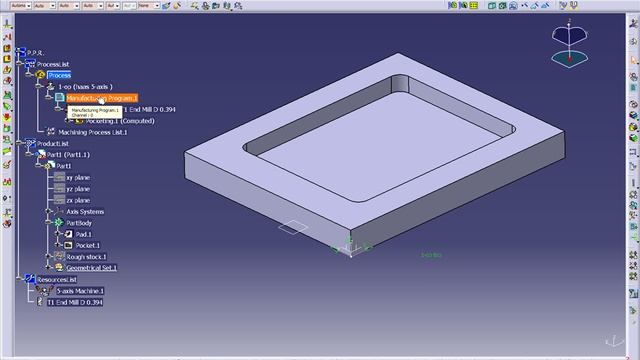Open the first Autom fill color dropdown
The image size is (640, 360).
pos(29,6)
